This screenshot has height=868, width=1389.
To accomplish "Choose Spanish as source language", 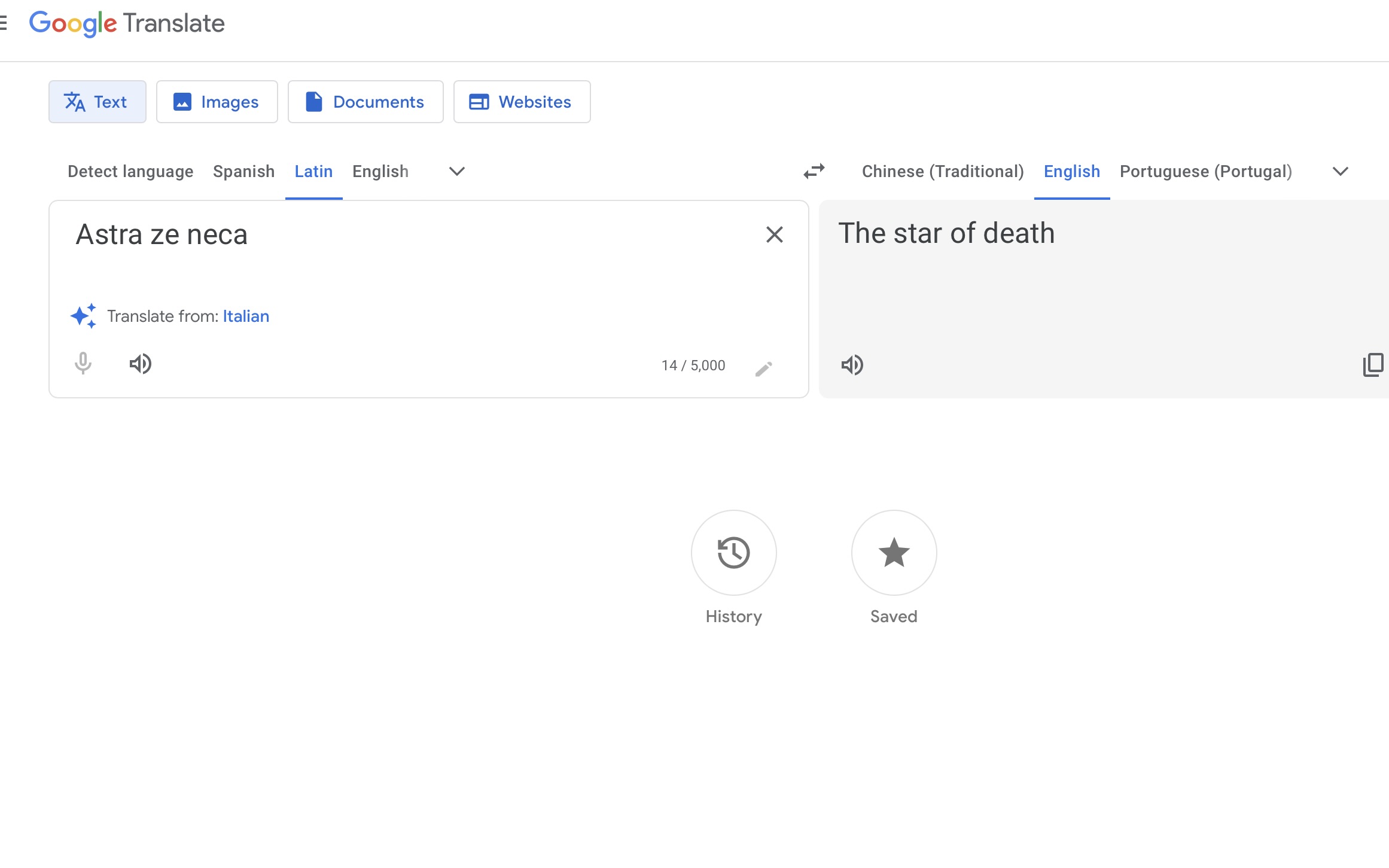I will [x=243, y=172].
